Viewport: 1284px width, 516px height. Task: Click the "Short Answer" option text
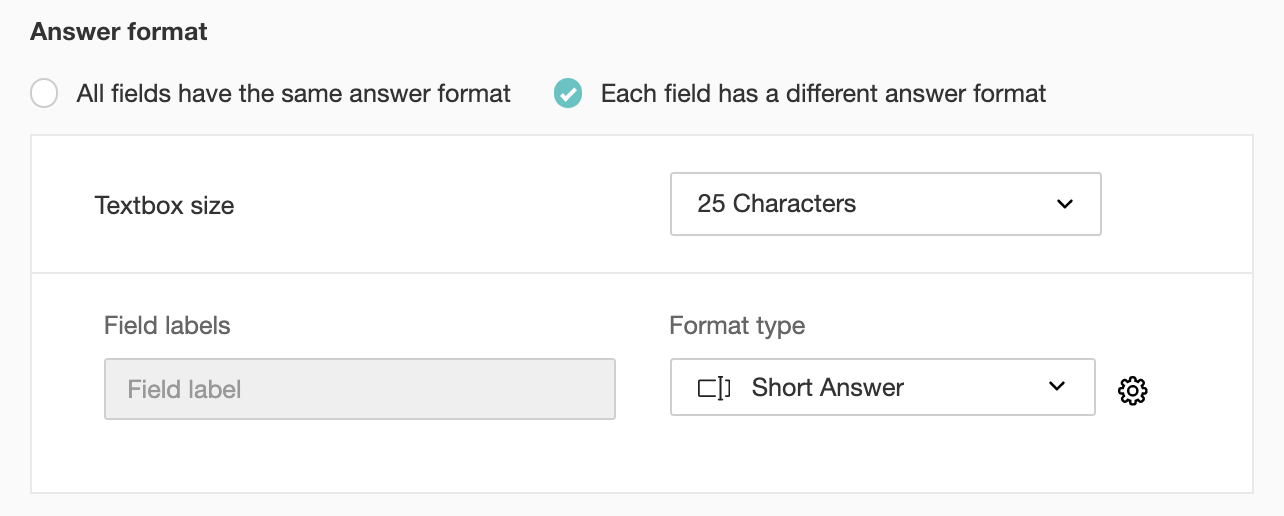[827, 388]
